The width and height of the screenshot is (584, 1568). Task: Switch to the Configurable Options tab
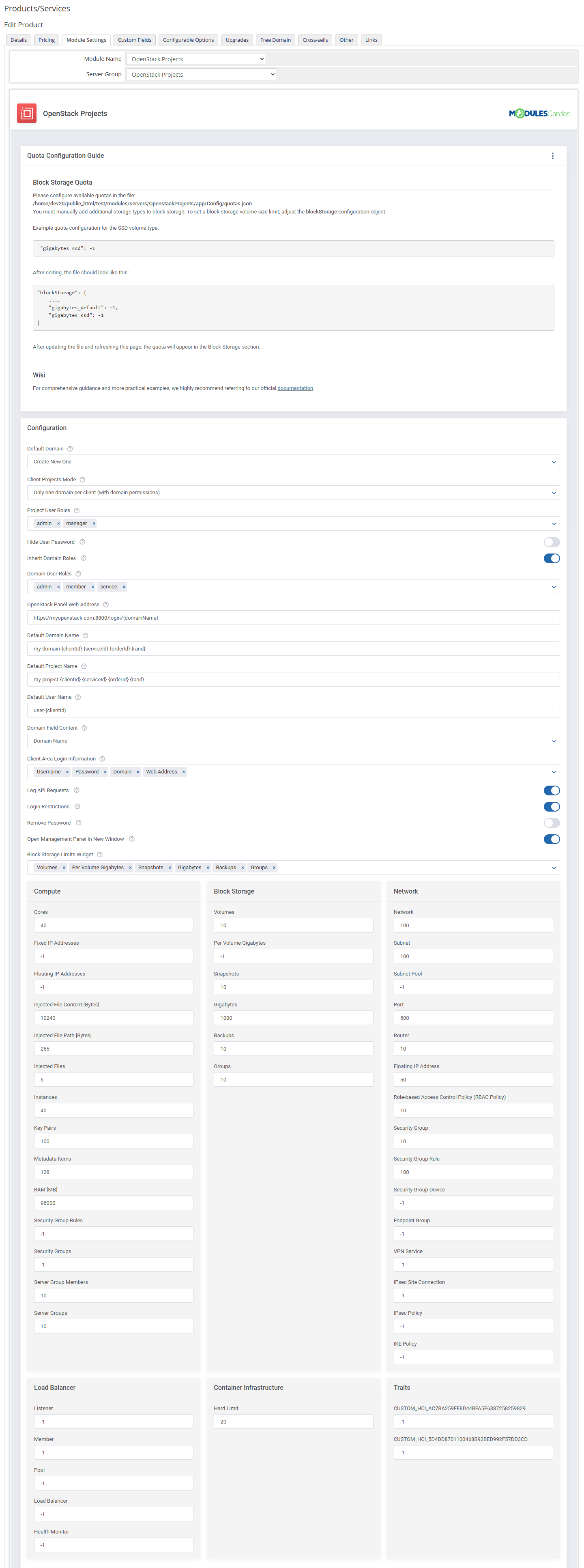(189, 40)
